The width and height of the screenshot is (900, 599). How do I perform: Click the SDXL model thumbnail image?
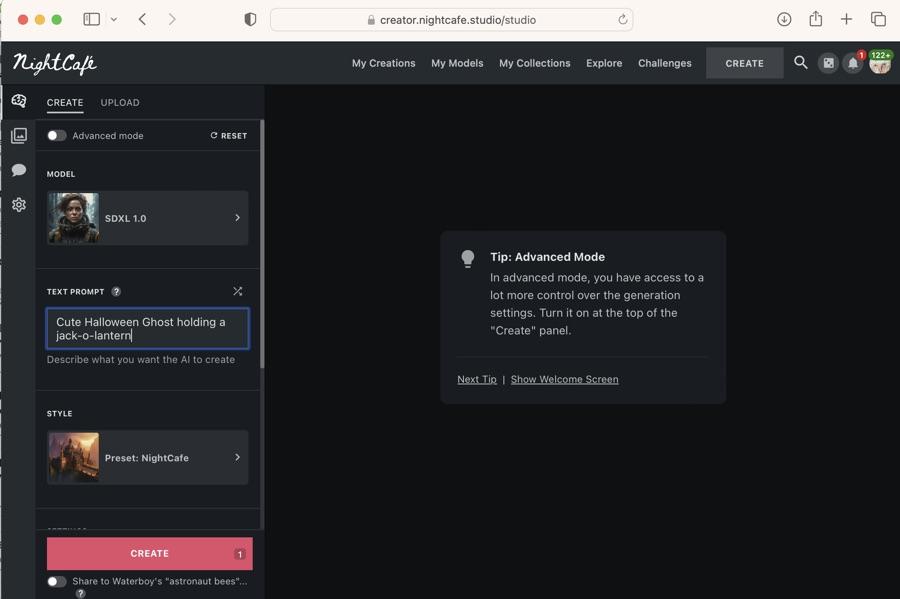73,218
